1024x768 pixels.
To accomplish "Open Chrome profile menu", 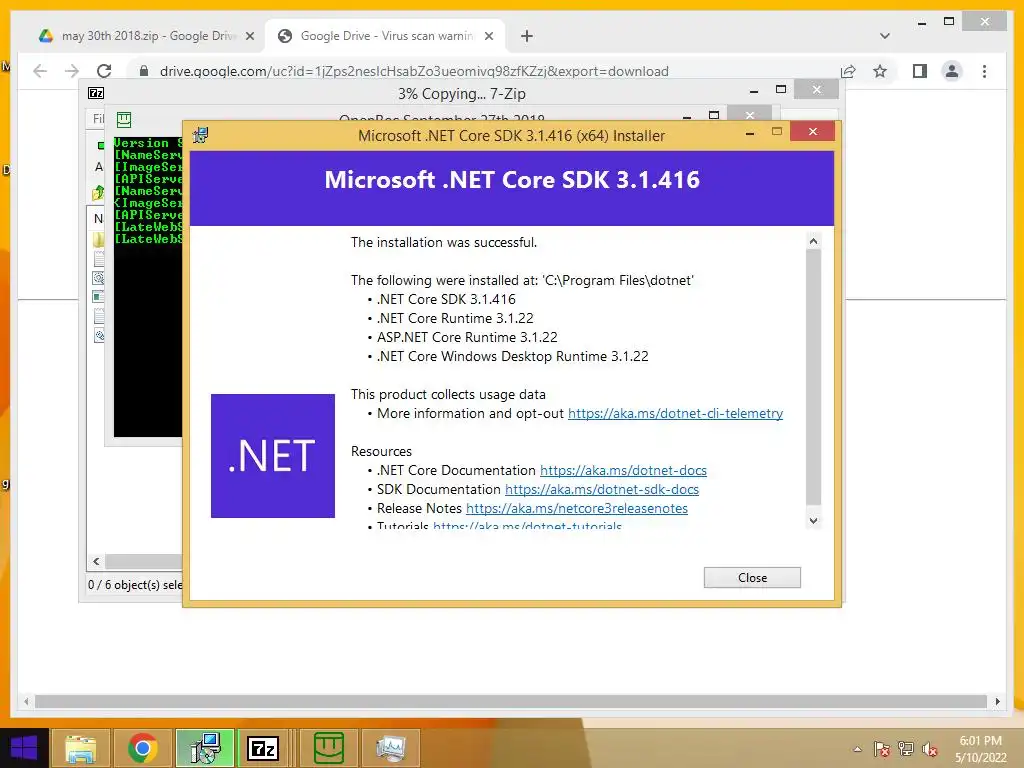I will click(x=952, y=71).
